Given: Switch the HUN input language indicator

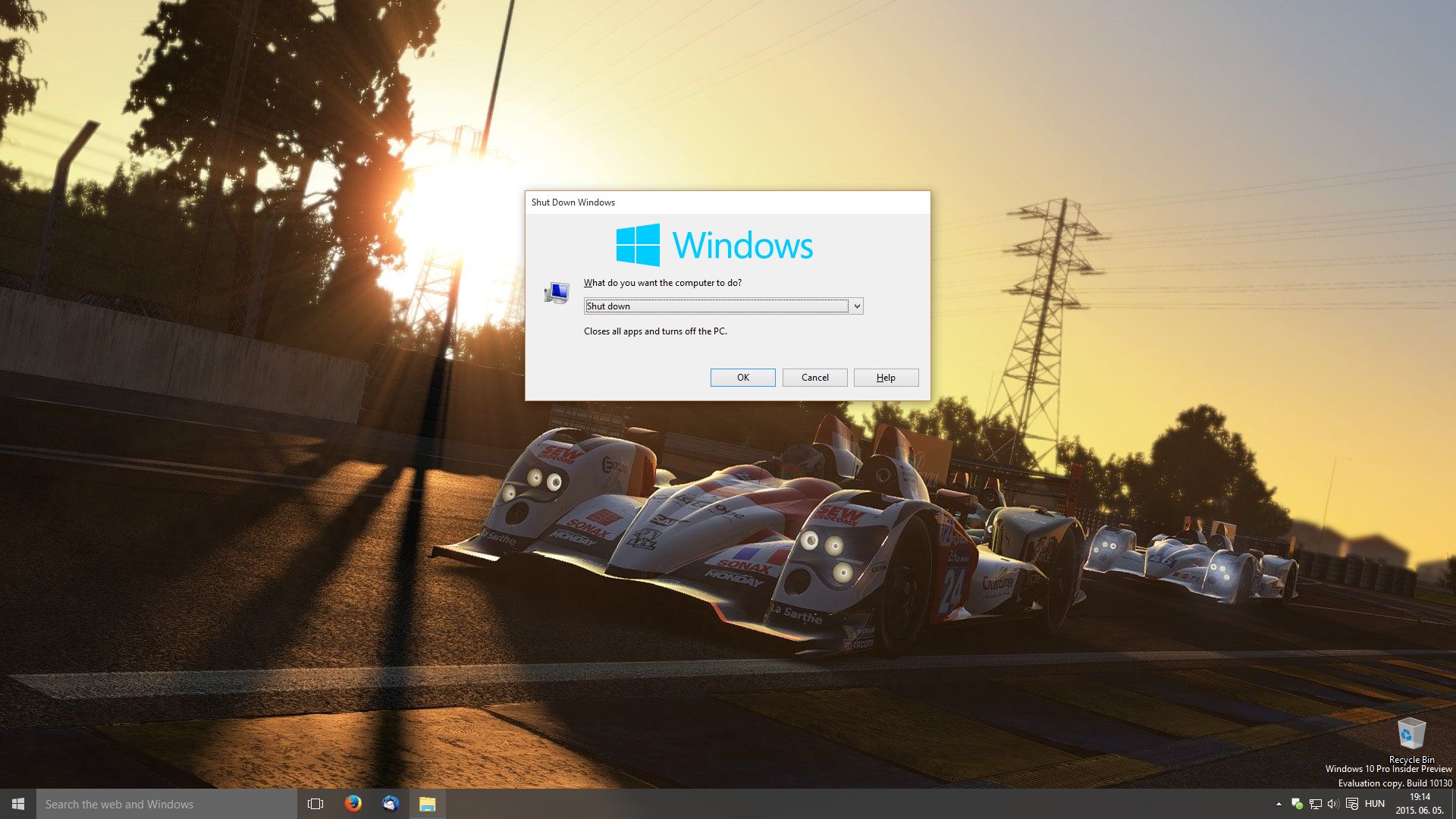Looking at the screenshot, I should pyautogui.click(x=1375, y=804).
